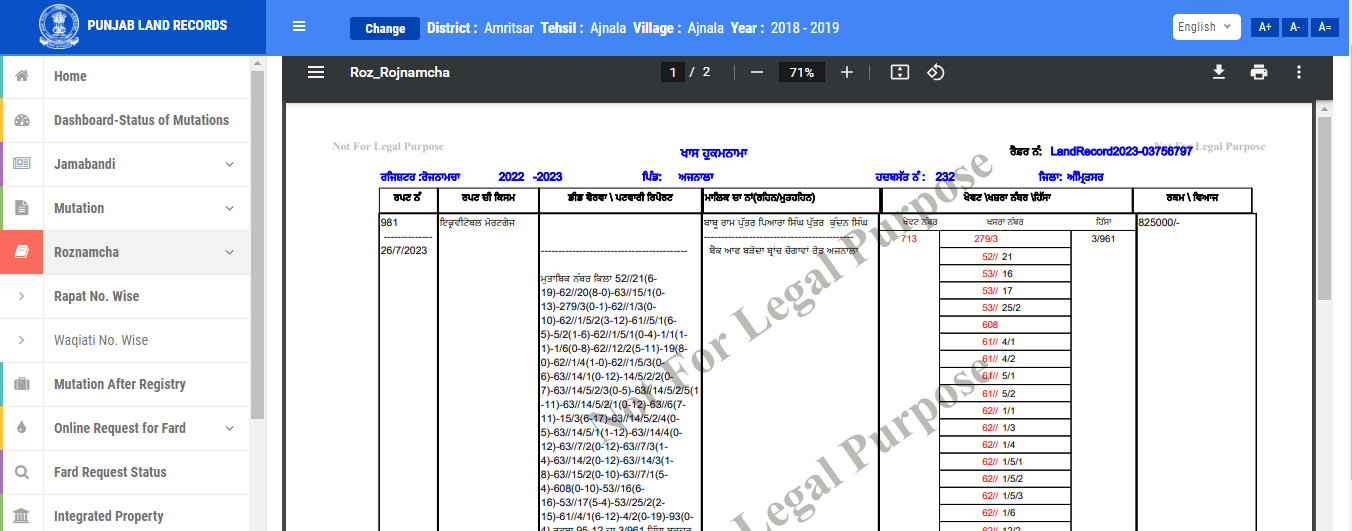Zoom in the PDF with plus icon

(x=847, y=72)
